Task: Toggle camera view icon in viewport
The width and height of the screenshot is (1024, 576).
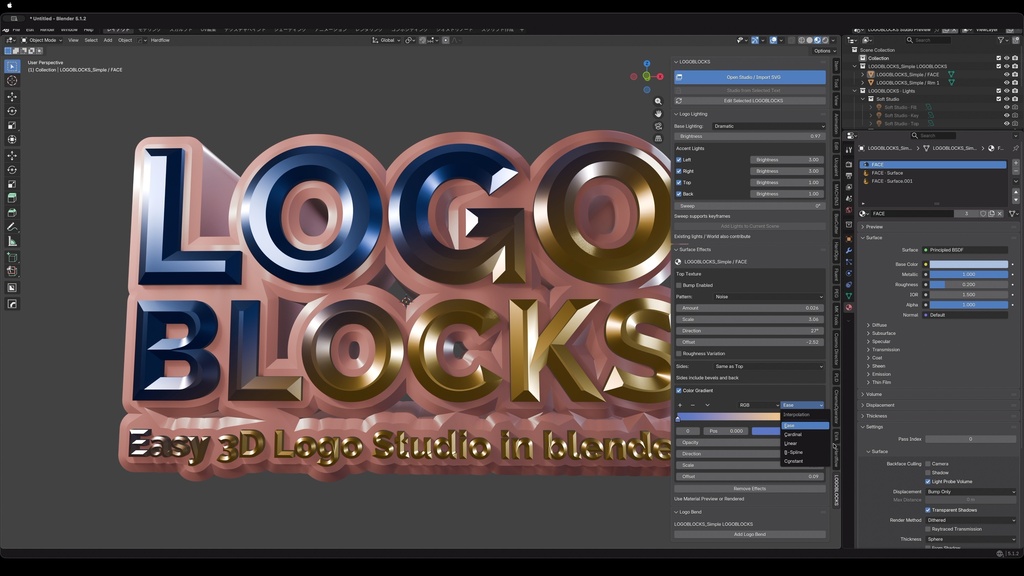Action: [658, 126]
